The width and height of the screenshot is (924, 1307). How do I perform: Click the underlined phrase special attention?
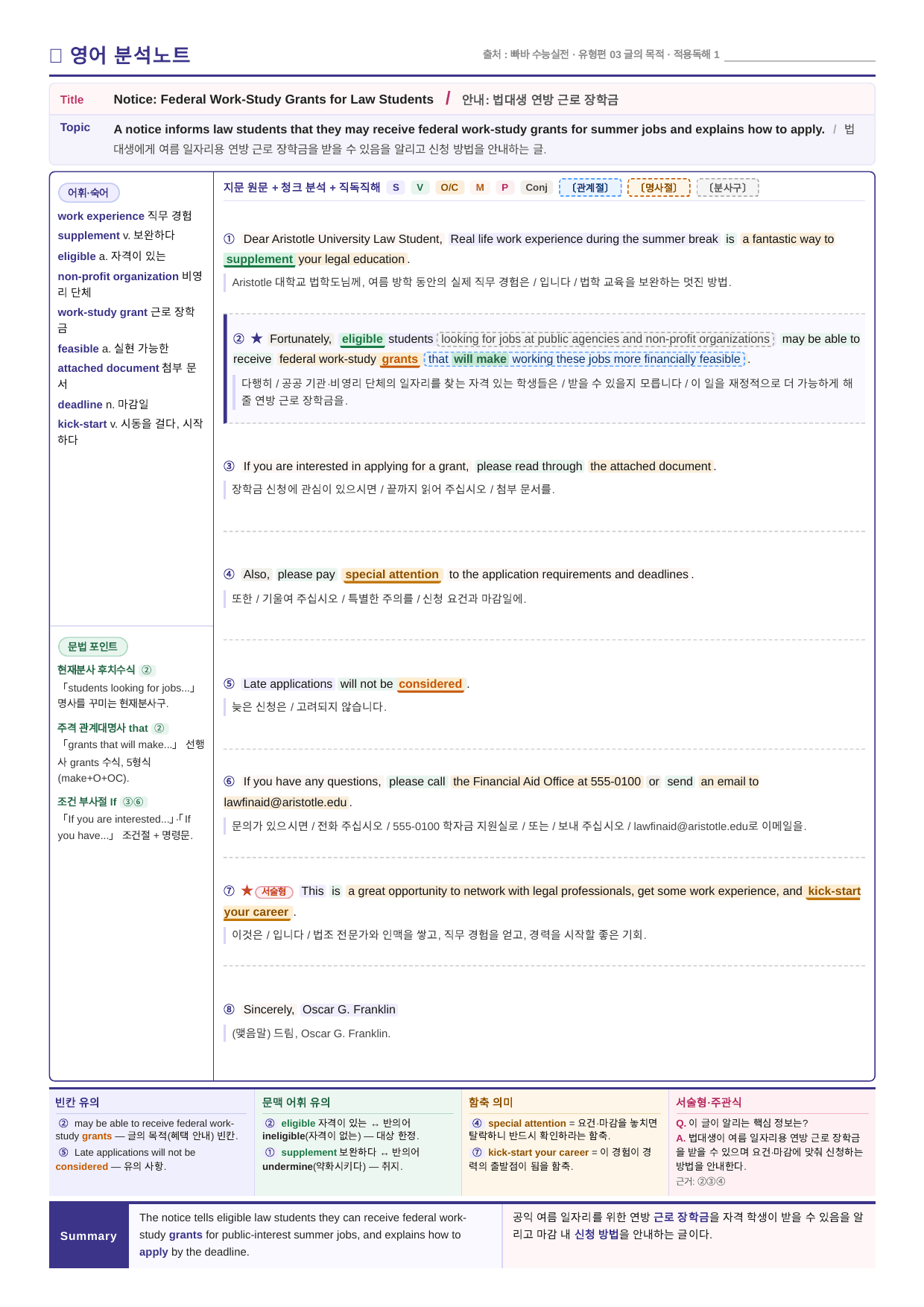click(392, 575)
